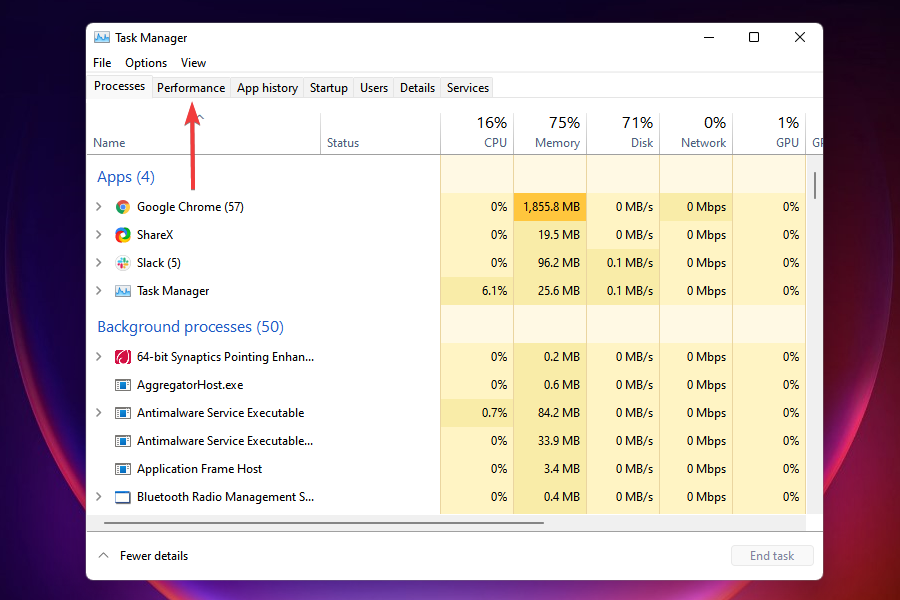Switch to the App history tab
The width and height of the screenshot is (900, 600).
point(267,88)
